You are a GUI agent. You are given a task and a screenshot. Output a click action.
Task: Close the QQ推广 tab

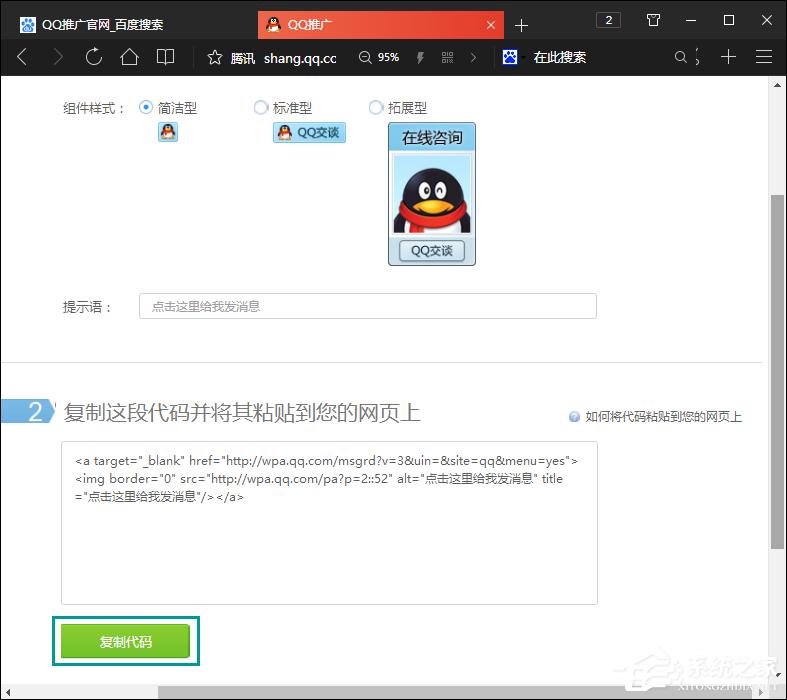pos(491,25)
